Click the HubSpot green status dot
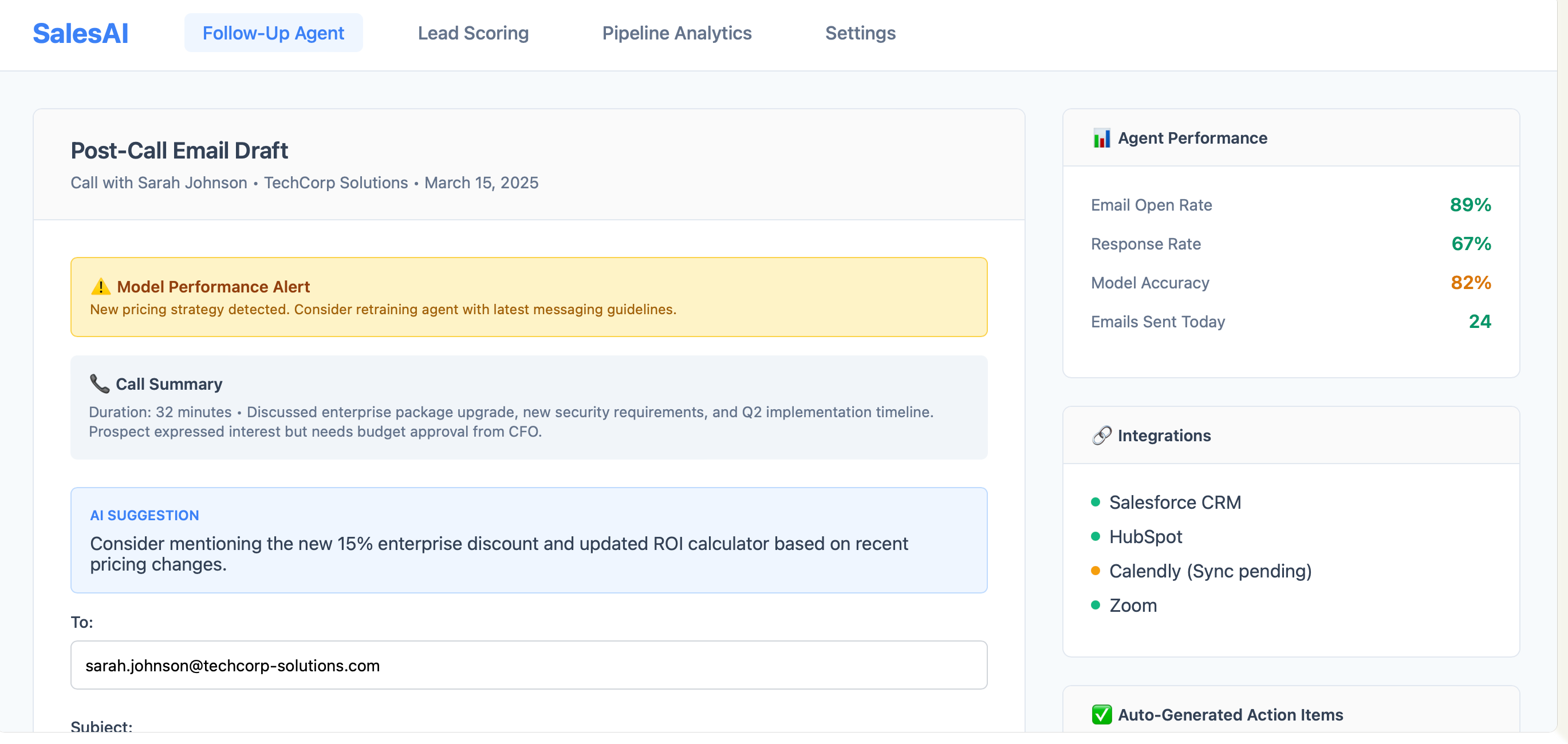This screenshot has height=744, width=1568. 1095,537
